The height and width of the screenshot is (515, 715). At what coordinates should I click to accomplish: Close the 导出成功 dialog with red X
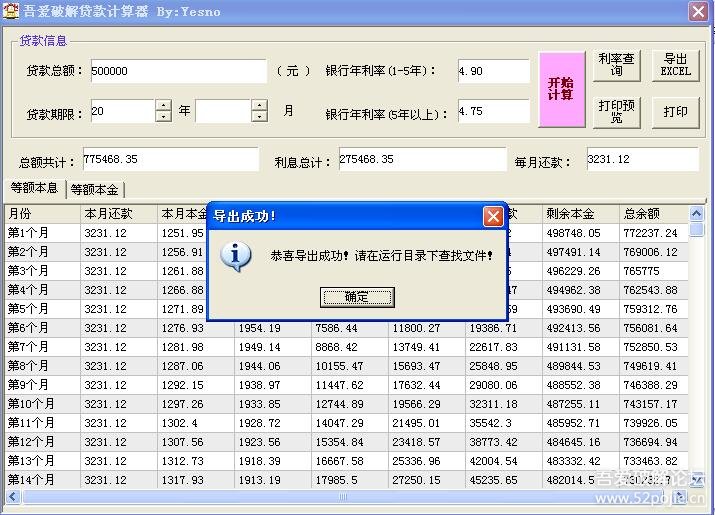[493, 216]
